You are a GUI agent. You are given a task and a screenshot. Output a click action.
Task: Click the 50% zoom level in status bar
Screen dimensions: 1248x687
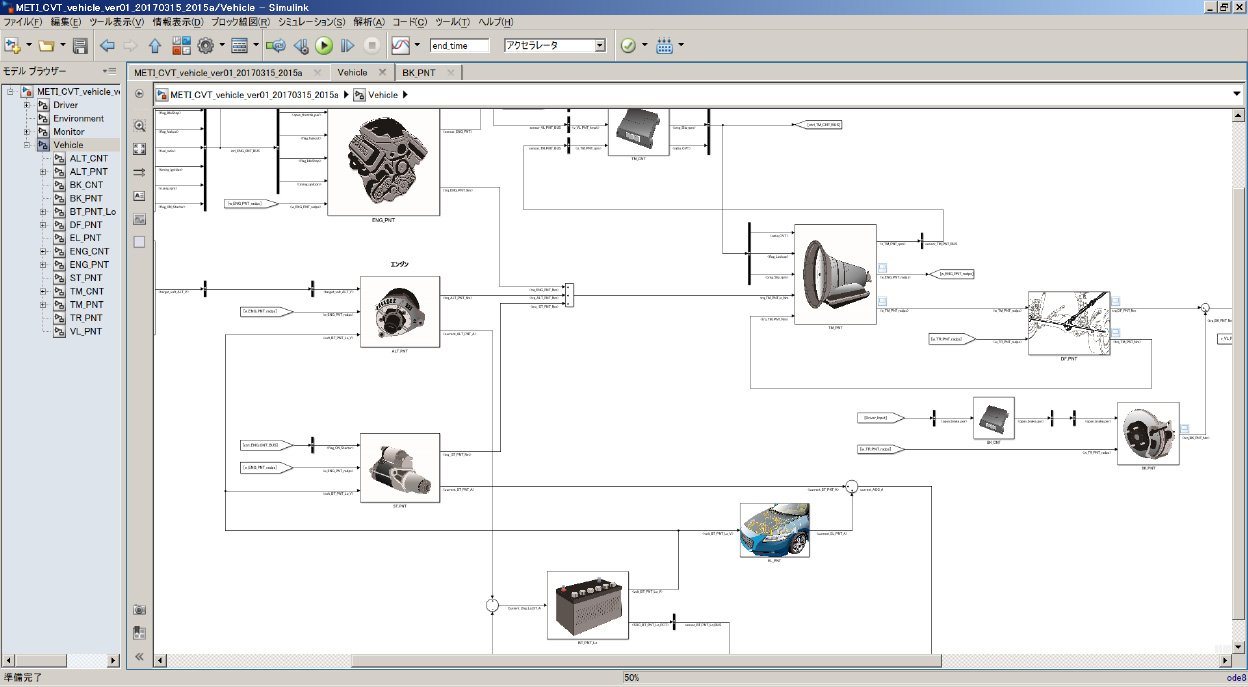pyautogui.click(x=632, y=678)
